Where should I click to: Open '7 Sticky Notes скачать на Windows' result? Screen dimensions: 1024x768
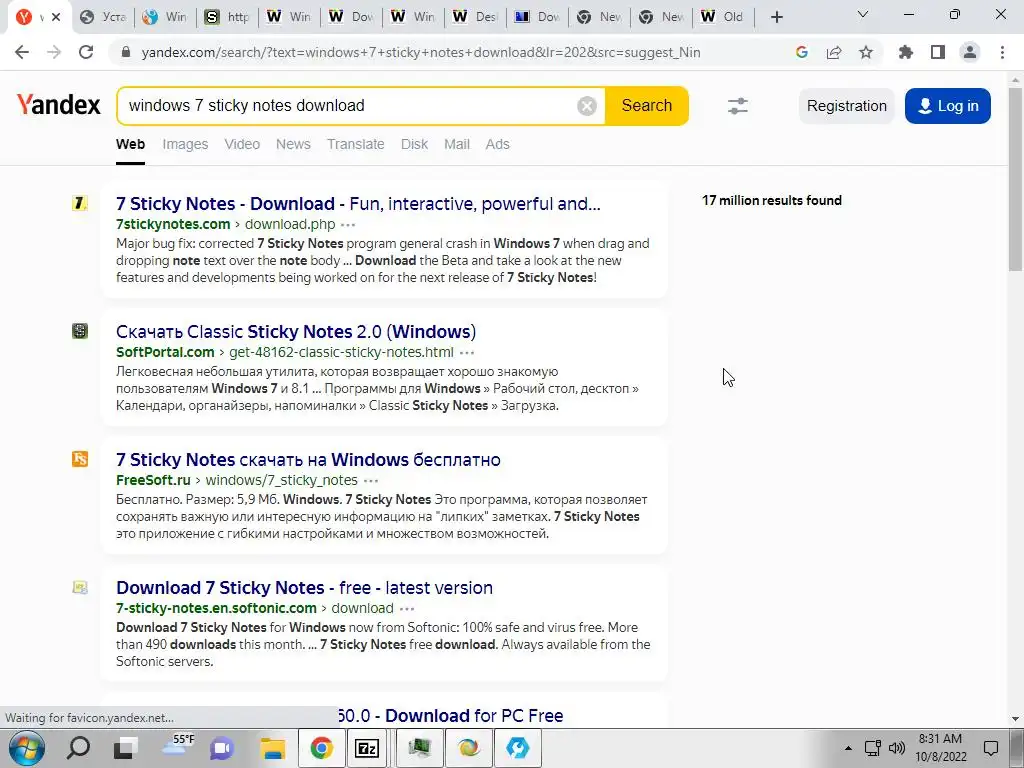pyautogui.click(x=308, y=460)
